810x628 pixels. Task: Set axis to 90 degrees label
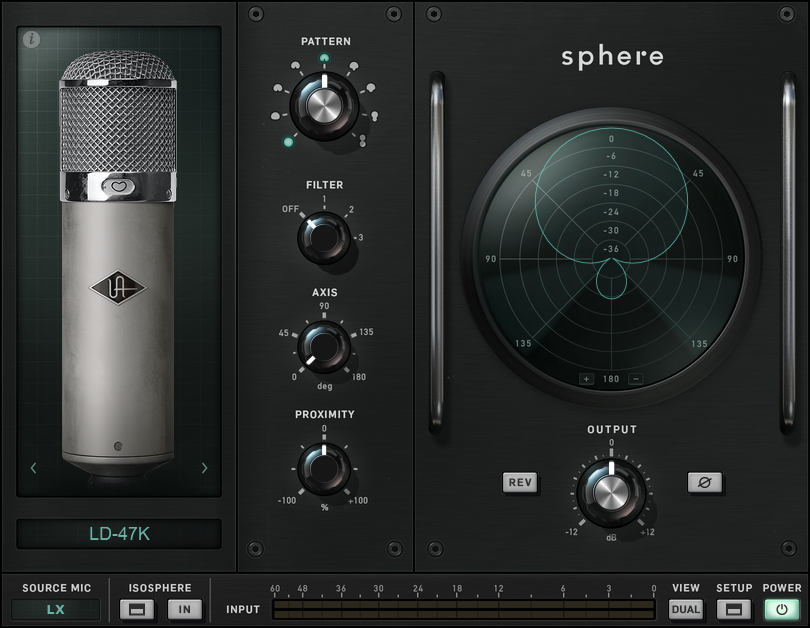point(324,306)
